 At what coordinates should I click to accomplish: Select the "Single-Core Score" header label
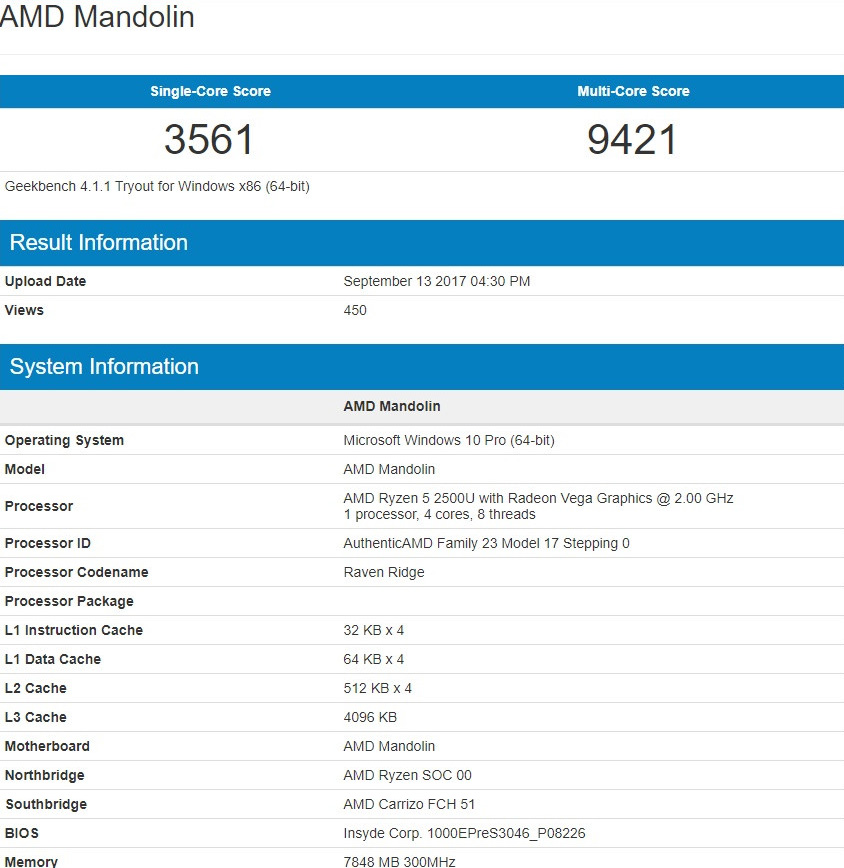(x=210, y=91)
